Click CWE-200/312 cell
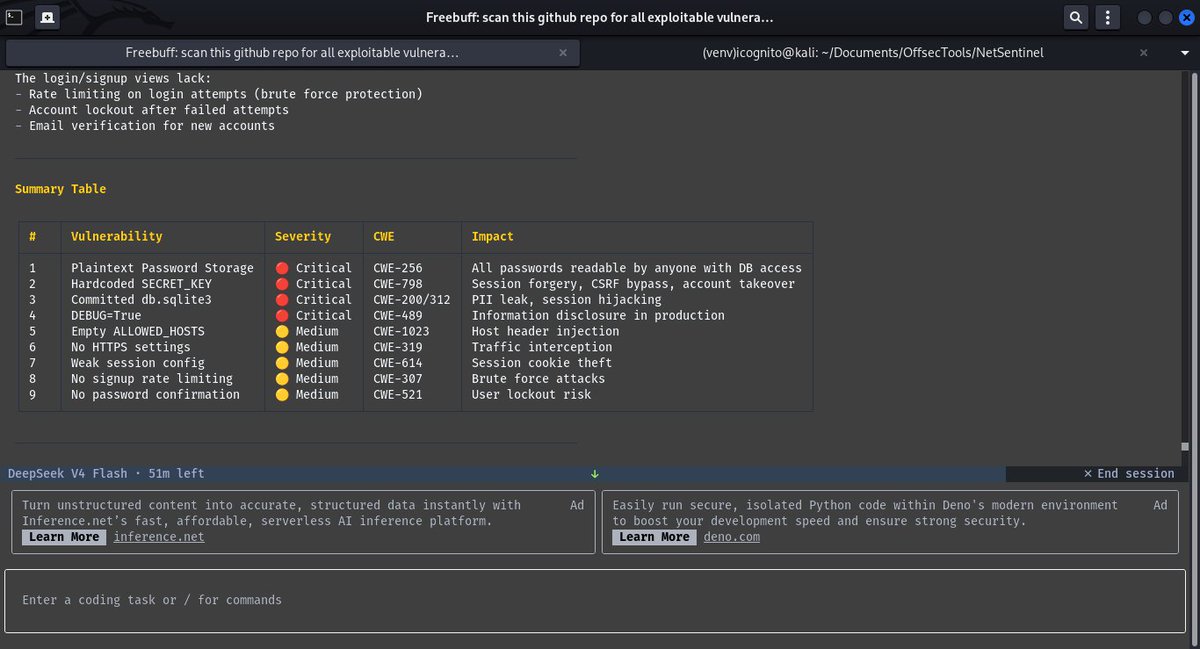 (x=411, y=299)
